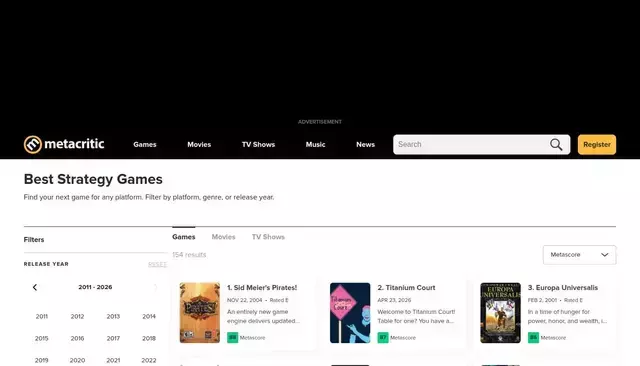Click the 'NOV 22, 2004' release date
Screen dimensions: 640x366
point(244,300)
